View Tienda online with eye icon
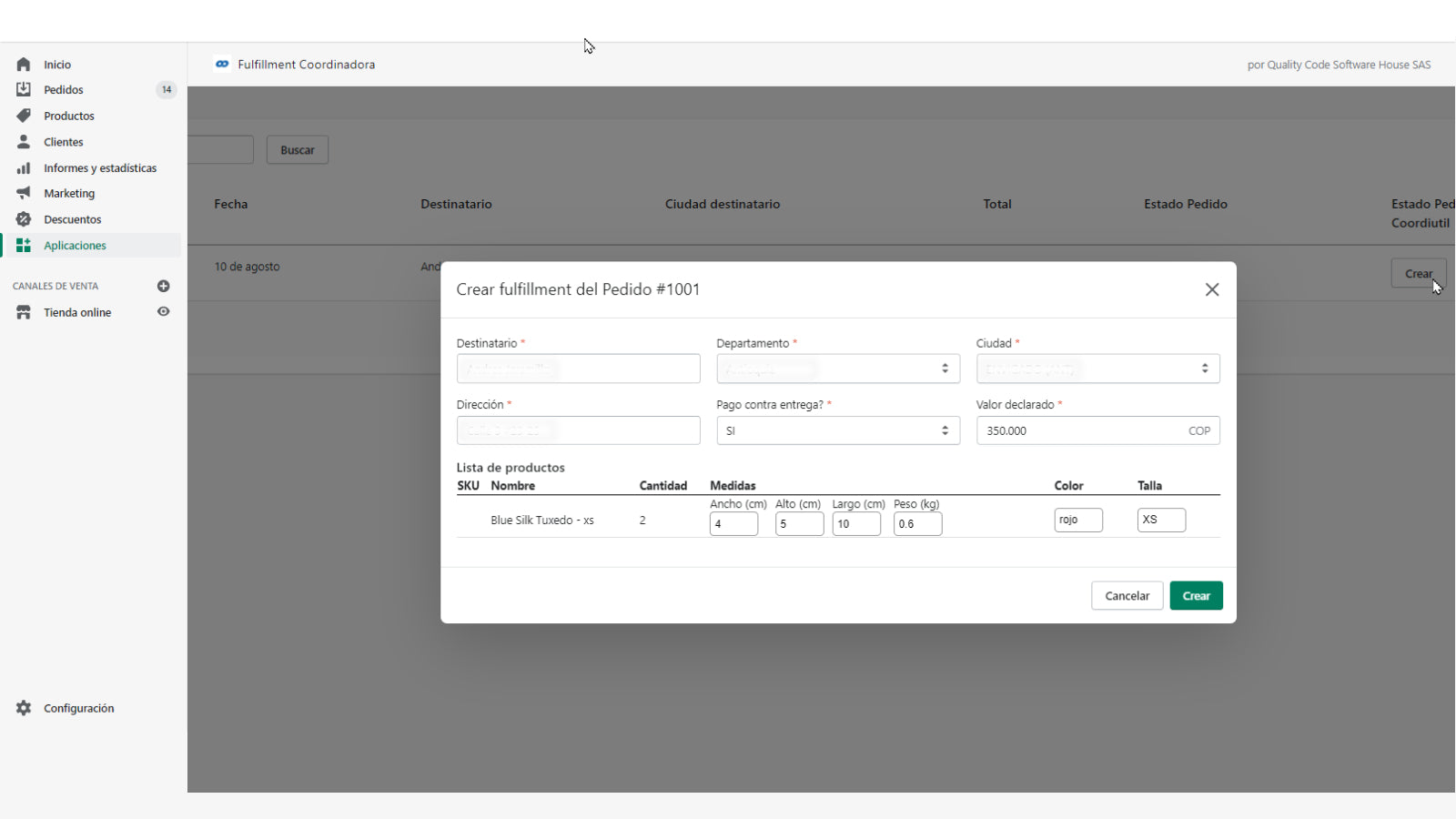This screenshot has width=1456, height=819. click(164, 312)
